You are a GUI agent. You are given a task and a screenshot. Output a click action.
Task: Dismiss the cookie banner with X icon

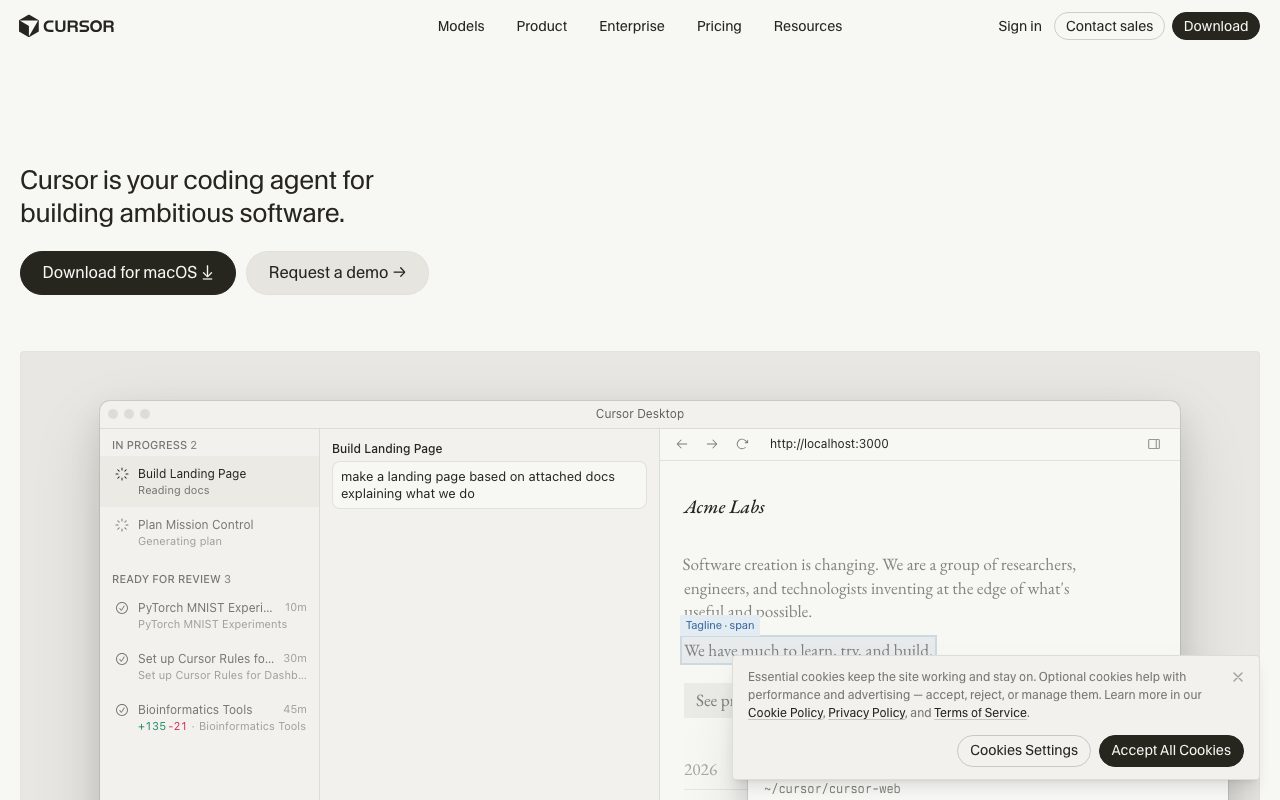(x=1238, y=677)
